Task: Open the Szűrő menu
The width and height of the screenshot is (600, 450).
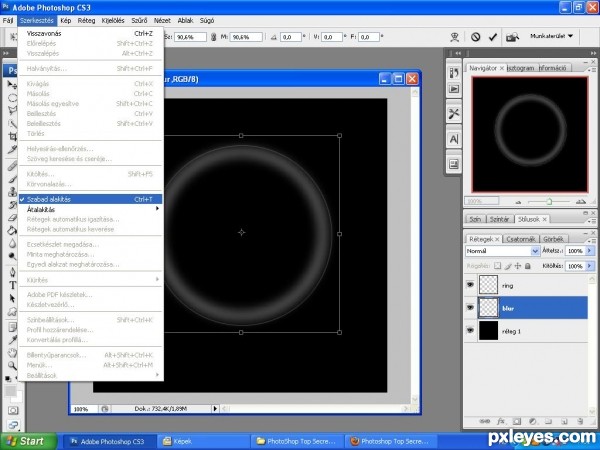Action: point(139,20)
